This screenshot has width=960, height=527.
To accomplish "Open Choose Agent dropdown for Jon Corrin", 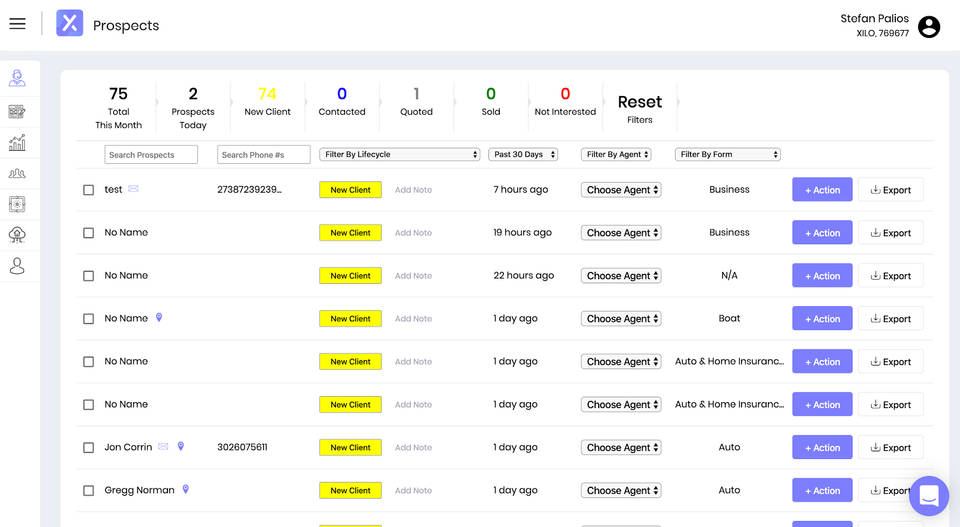I will pos(621,447).
